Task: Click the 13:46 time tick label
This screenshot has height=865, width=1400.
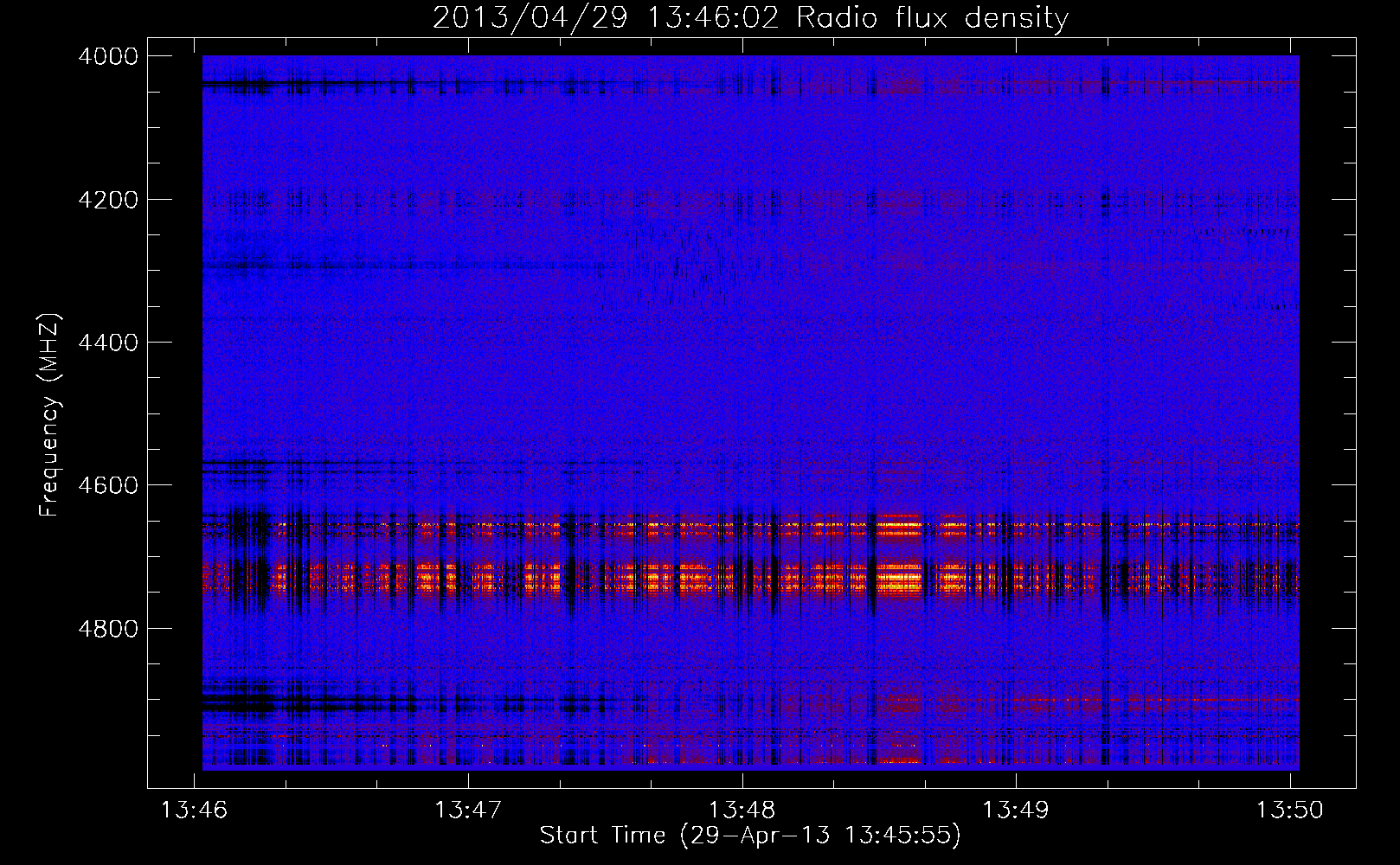Action: point(194,810)
